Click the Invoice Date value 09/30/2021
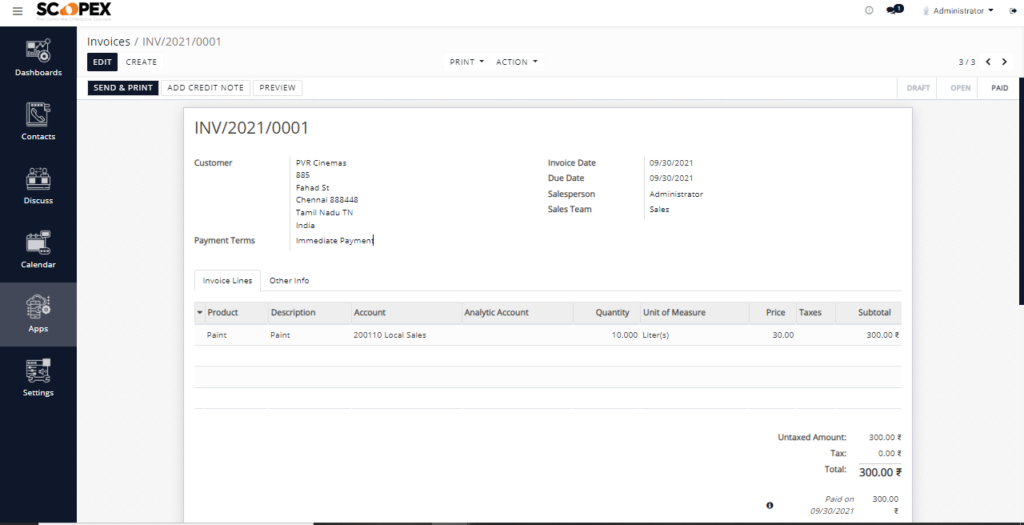 (671, 163)
